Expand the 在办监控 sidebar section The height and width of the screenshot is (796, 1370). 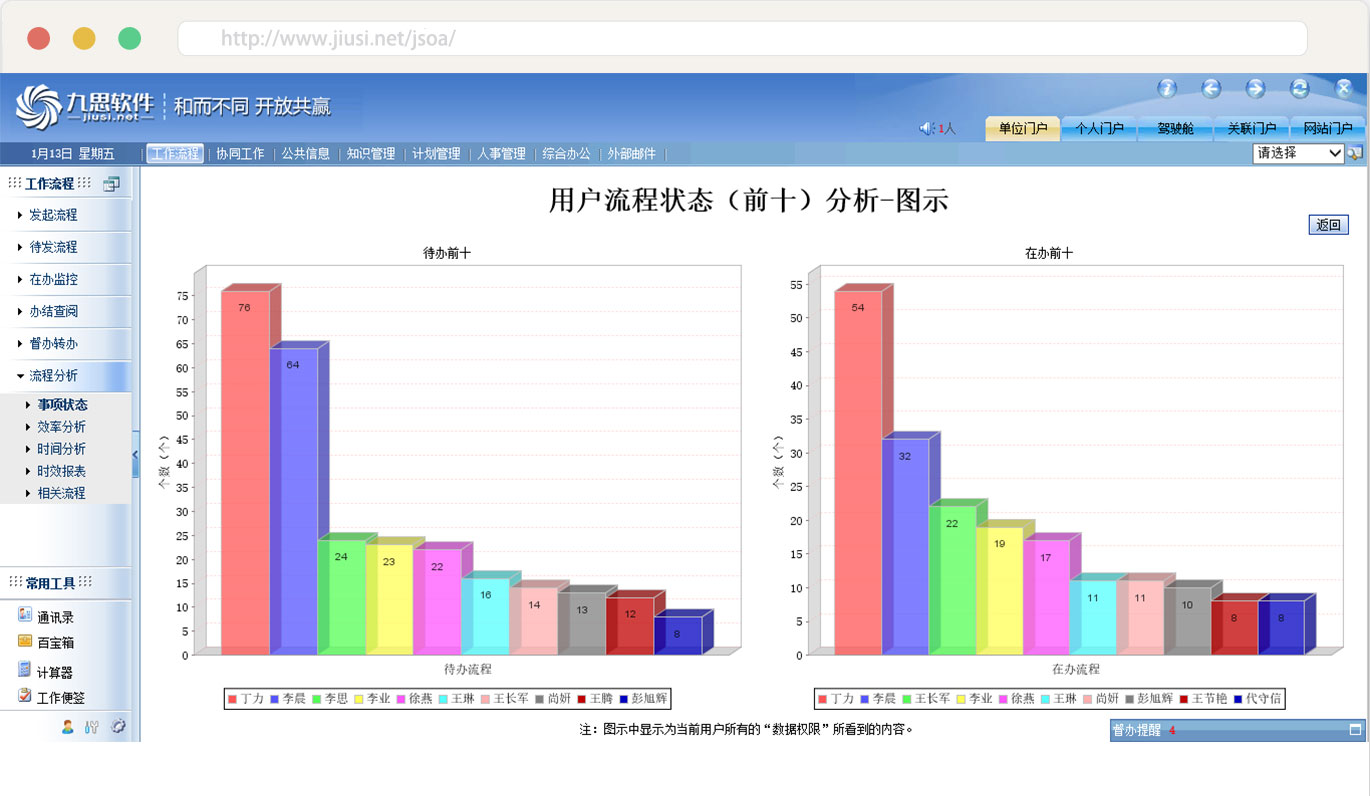[x=53, y=280]
